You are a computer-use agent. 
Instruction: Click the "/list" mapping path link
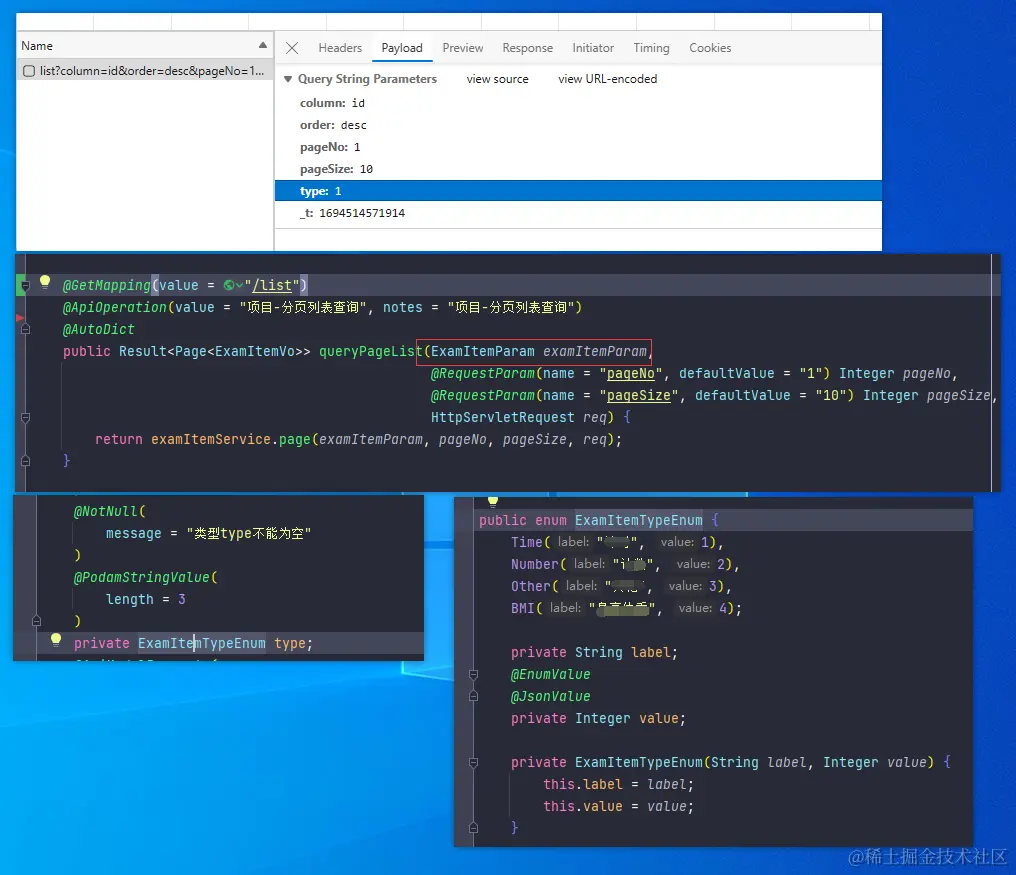click(272, 285)
